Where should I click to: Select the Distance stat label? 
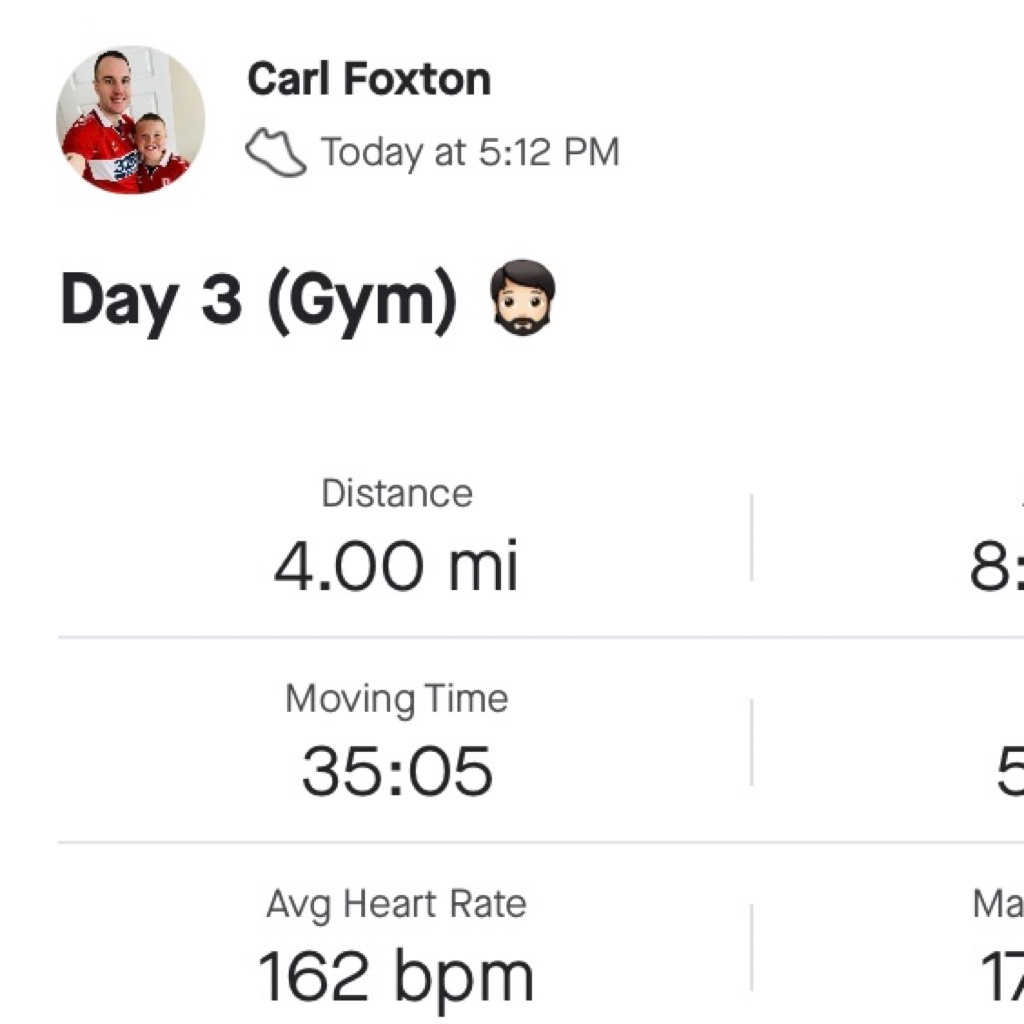[397, 493]
